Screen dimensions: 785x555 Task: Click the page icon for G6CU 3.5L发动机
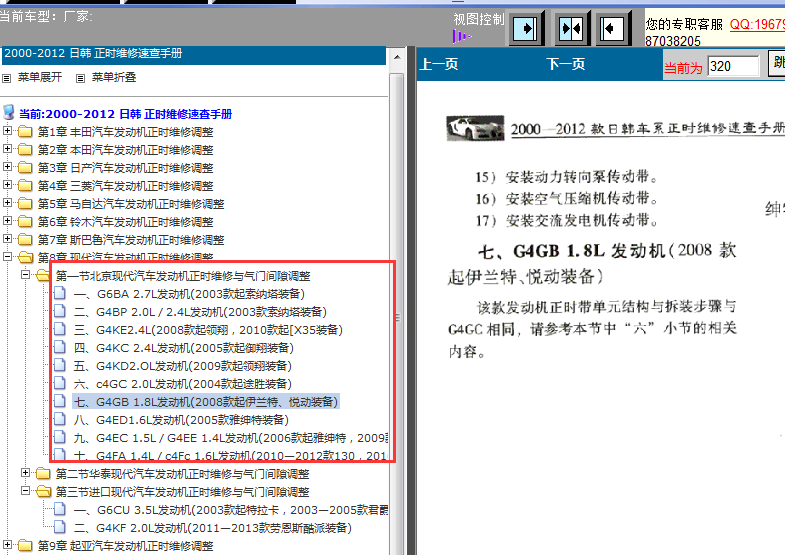tap(60, 509)
